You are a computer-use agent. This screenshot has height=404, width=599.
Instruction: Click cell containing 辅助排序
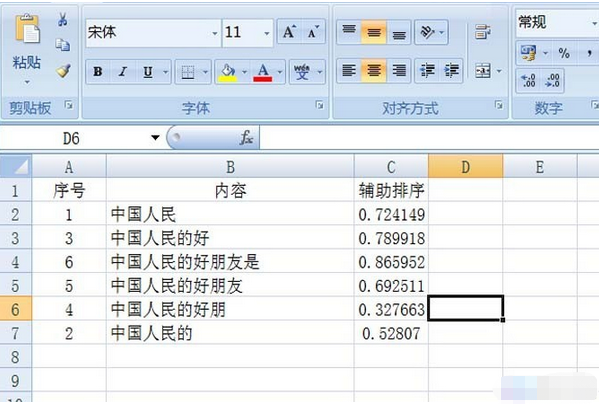391,190
